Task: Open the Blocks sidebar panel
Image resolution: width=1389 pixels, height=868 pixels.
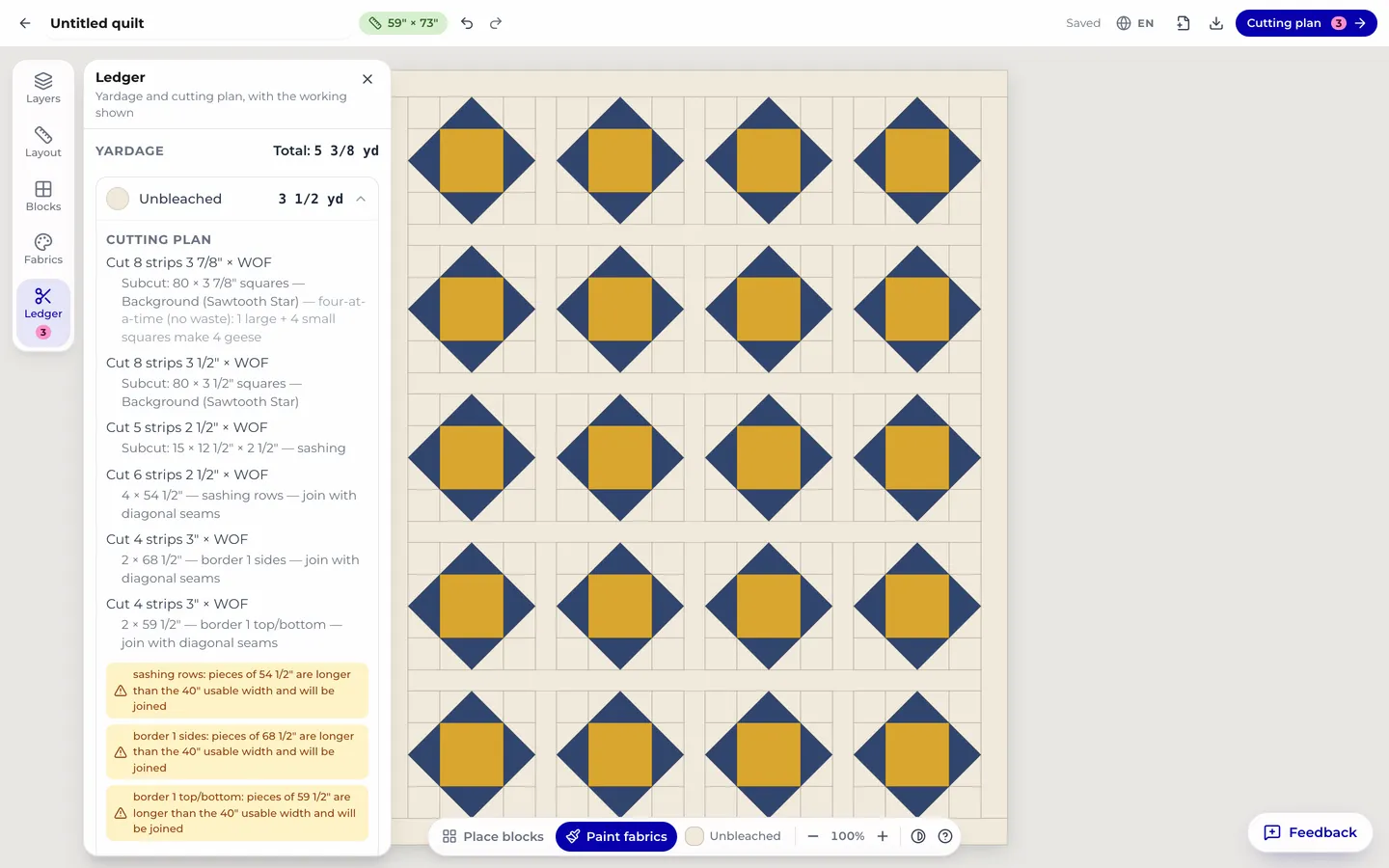Action: [43, 196]
